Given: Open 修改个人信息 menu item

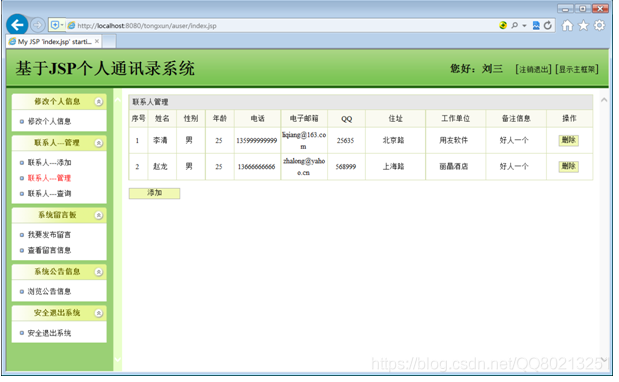Looking at the screenshot, I should click(x=49, y=122).
